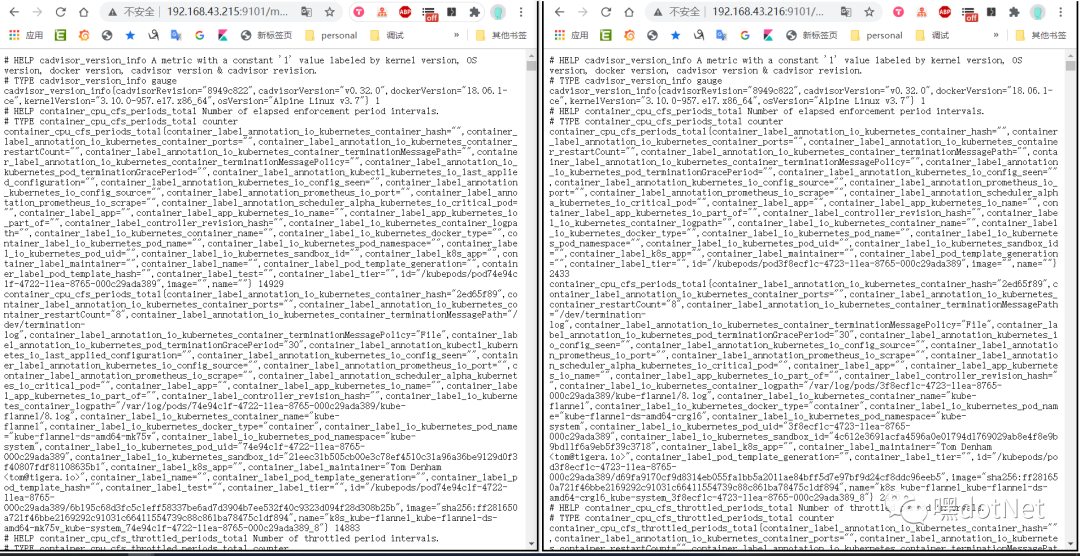
Task: Open the pink T extension in left window
Action: pyautogui.click(x=360, y=12)
